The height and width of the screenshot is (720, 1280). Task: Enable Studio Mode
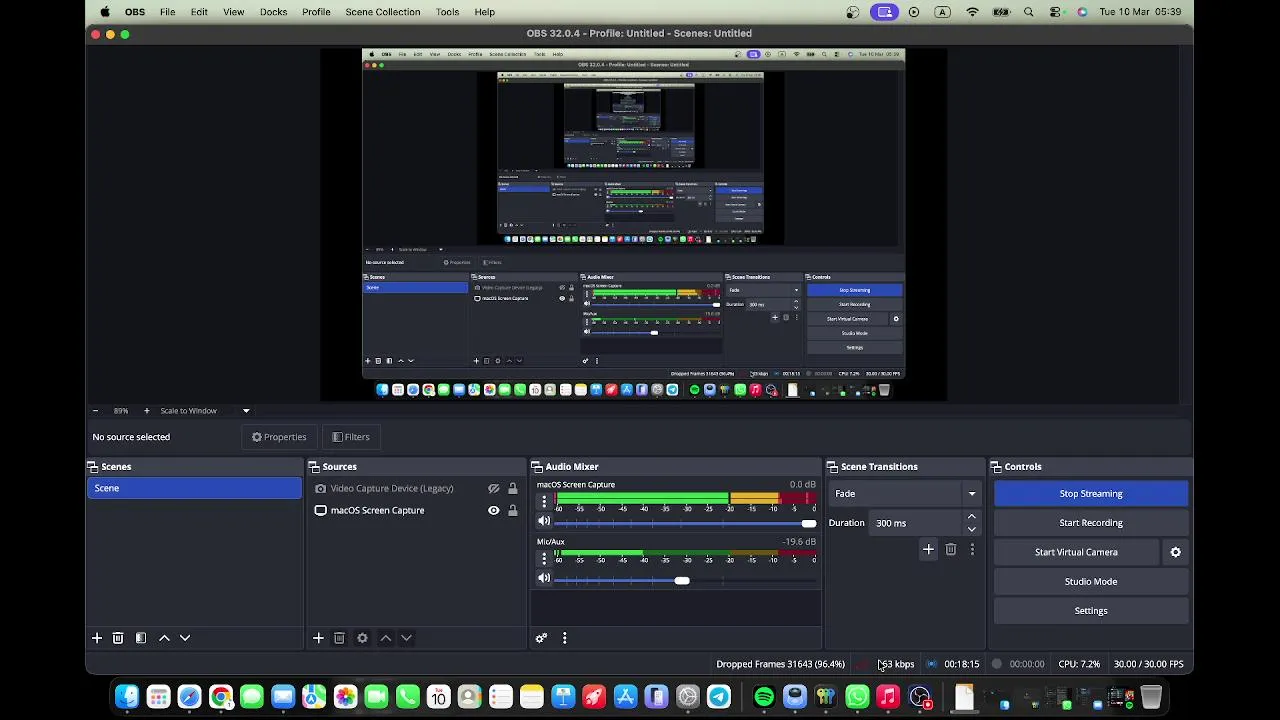(x=1091, y=582)
